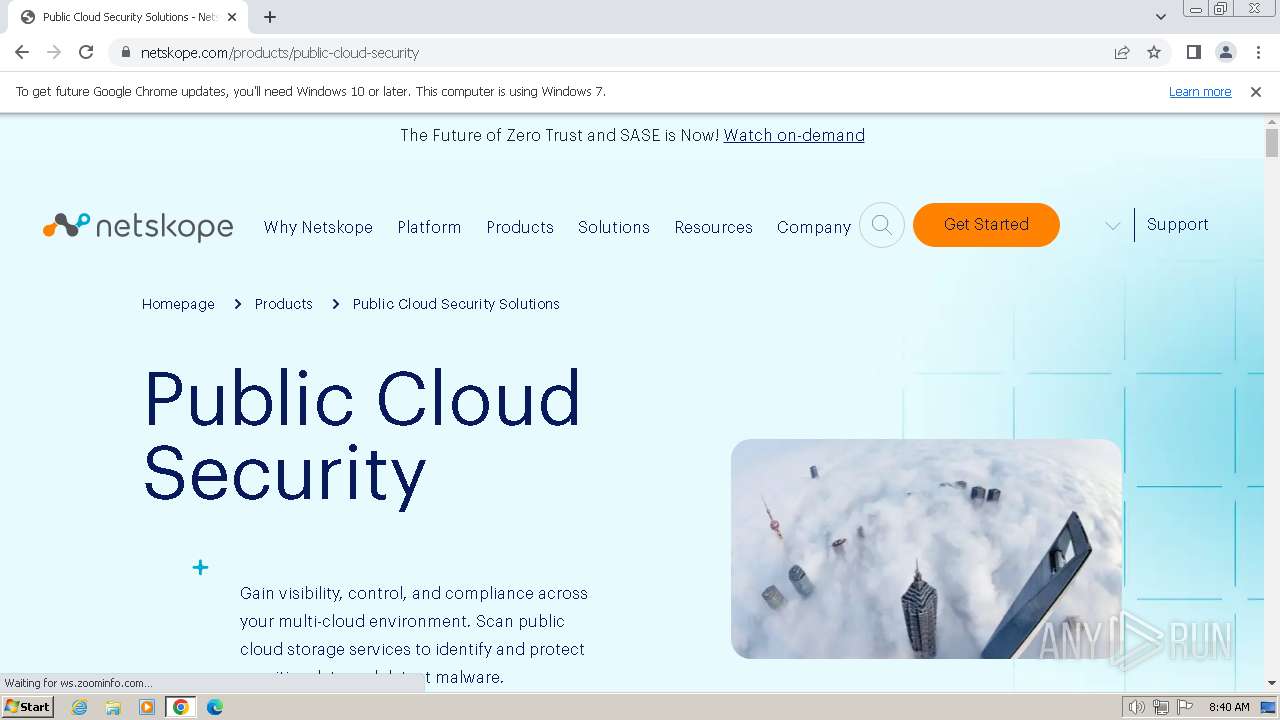Click the site search magnifier icon
Image resolution: width=1280 pixels, height=720 pixels.
[x=882, y=225]
